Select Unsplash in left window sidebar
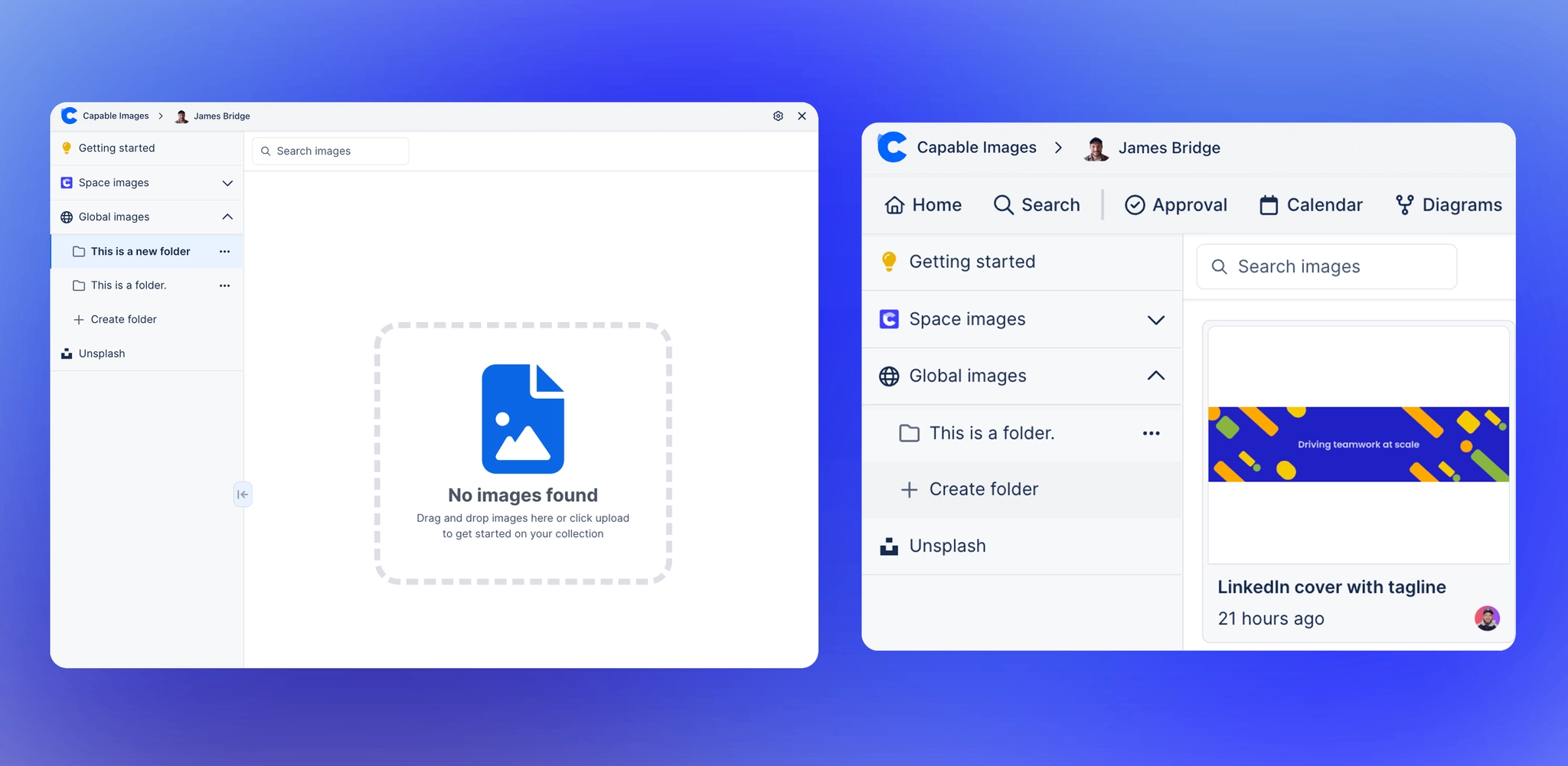This screenshot has width=1568, height=766. click(101, 354)
